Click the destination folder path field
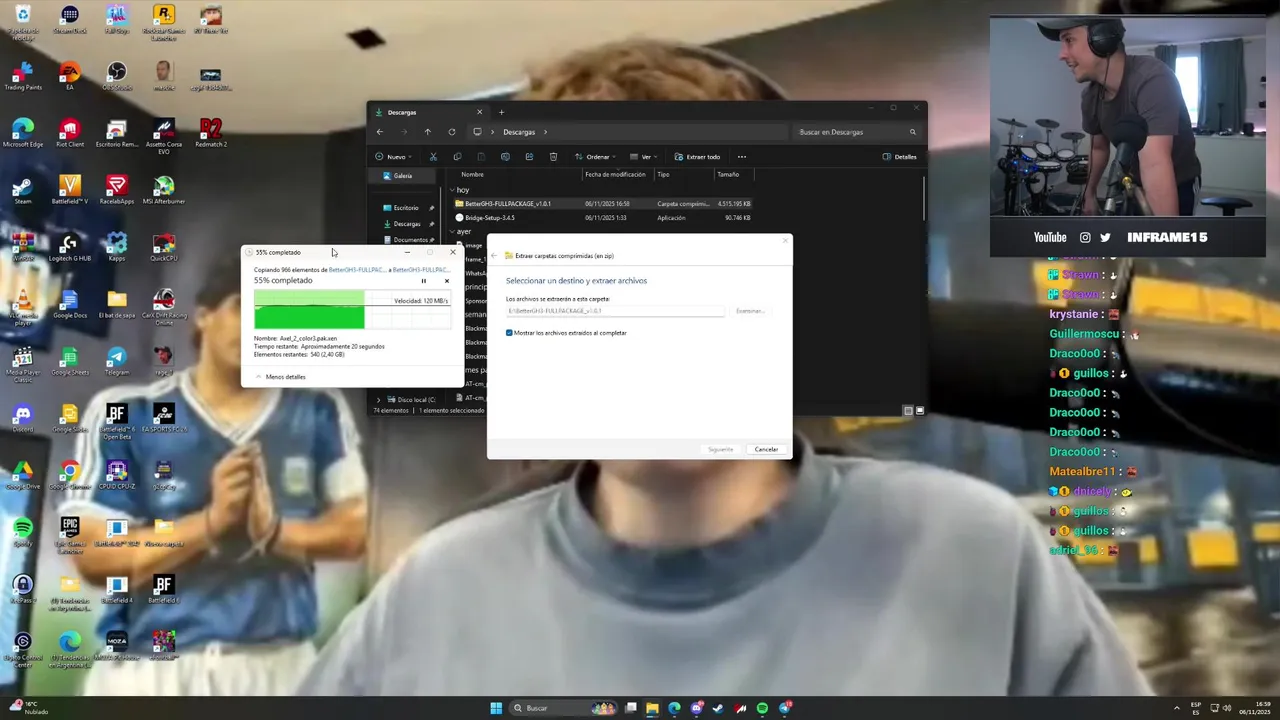This screenshot has height=720, width=1280. pyautogui.click(x=615, y=311)
